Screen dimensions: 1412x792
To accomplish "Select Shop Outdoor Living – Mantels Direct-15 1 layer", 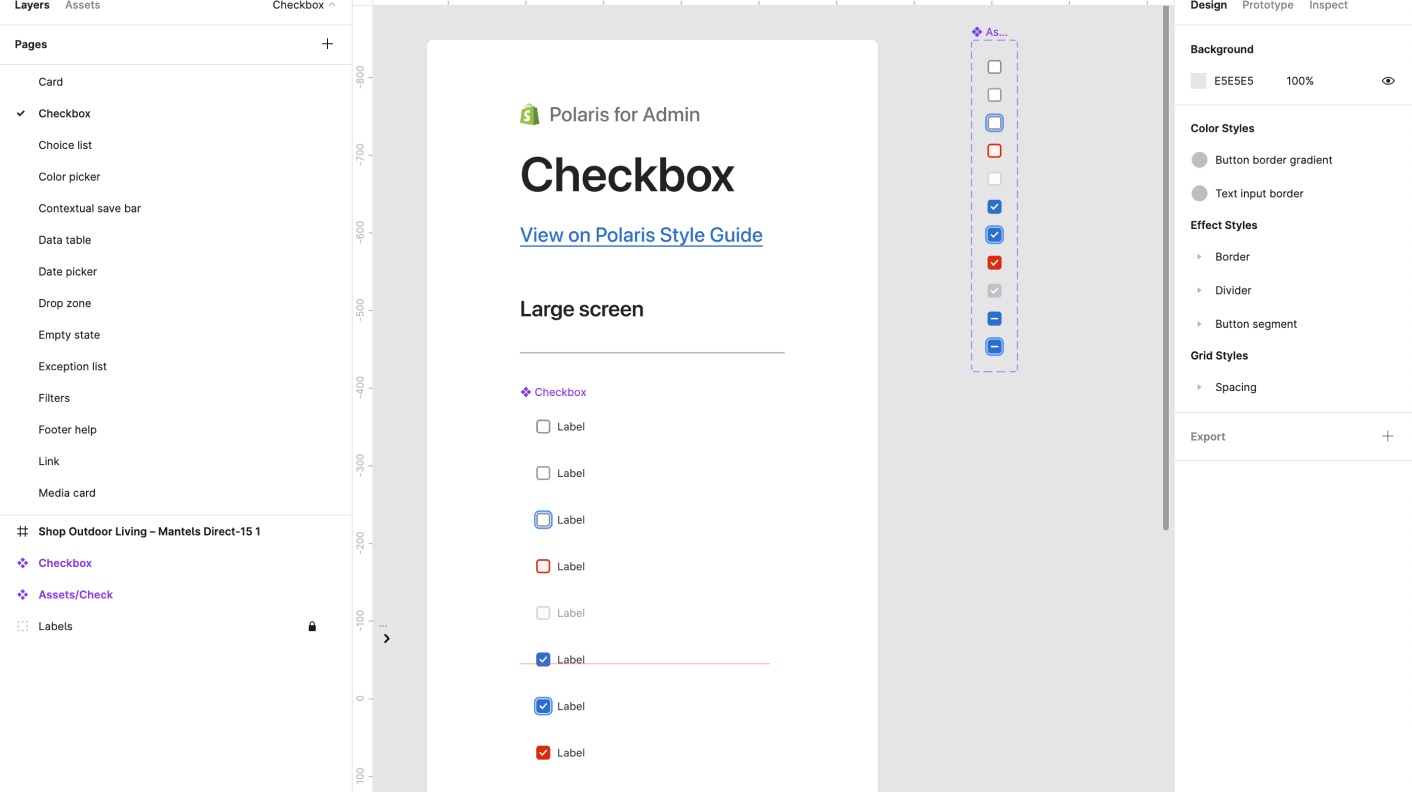I will [x=149, y=532].
